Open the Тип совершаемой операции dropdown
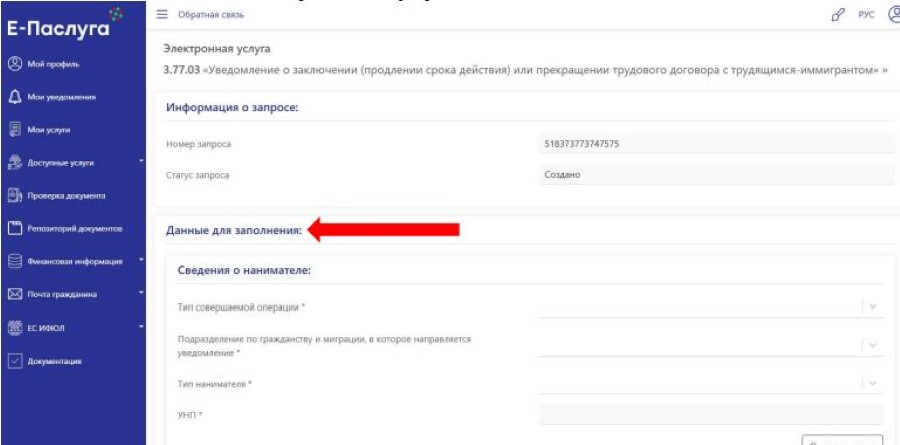Image resolution: width=900 pixels, height=445 pixels. [x=709, y=307]
